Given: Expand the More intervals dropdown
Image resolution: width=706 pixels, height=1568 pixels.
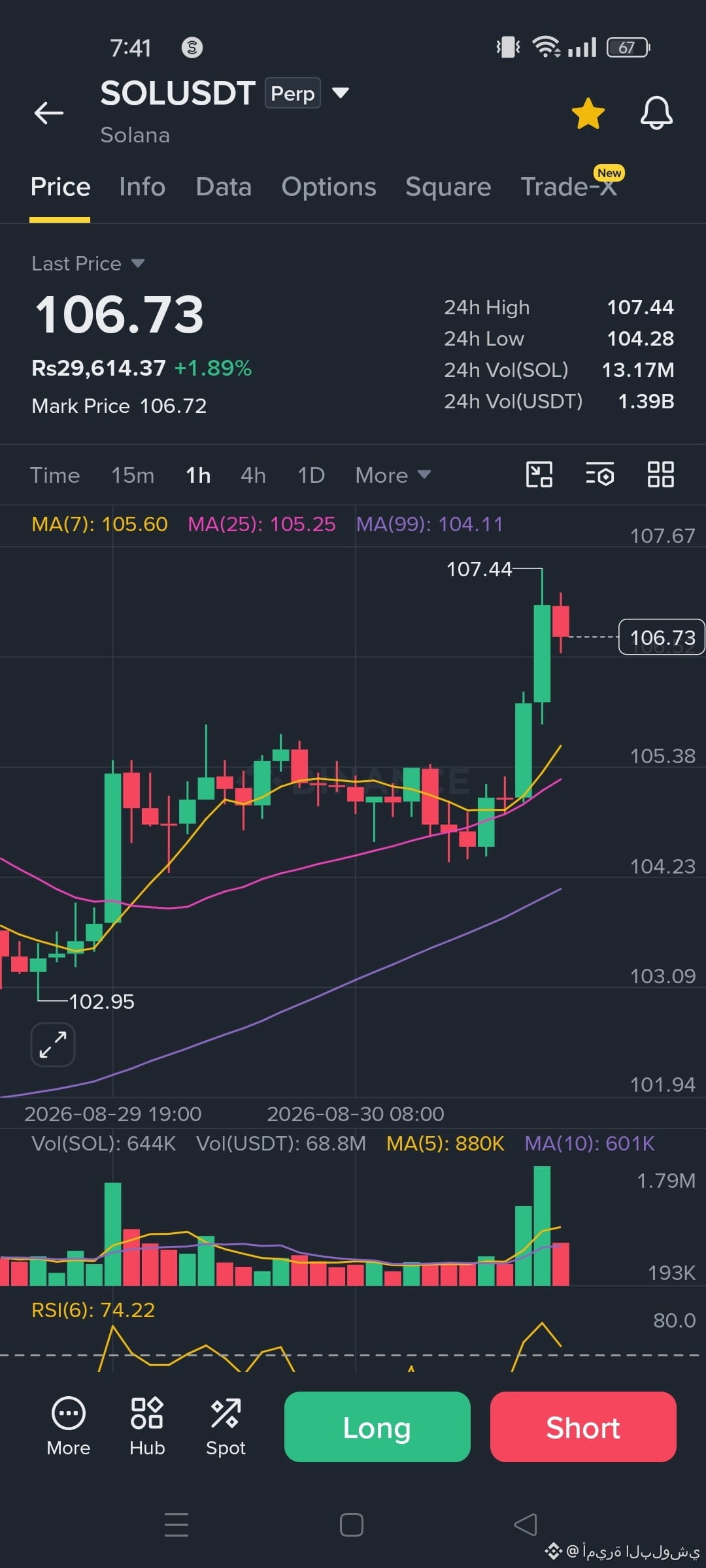Looking at the screenshot, I should click(393, 475).
